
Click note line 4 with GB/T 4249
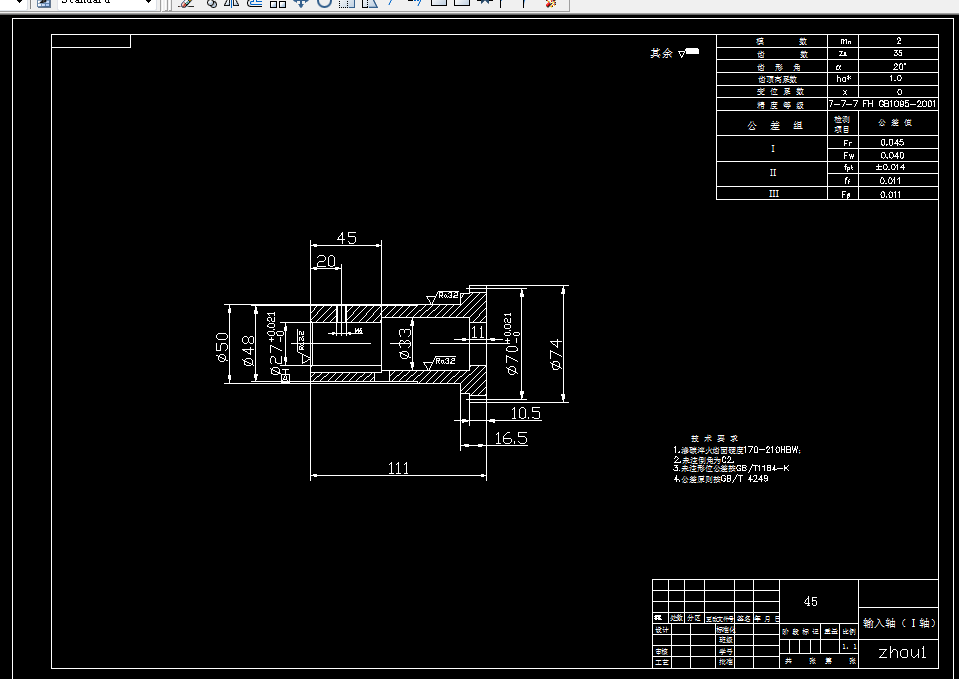click(x=720, y=478)
